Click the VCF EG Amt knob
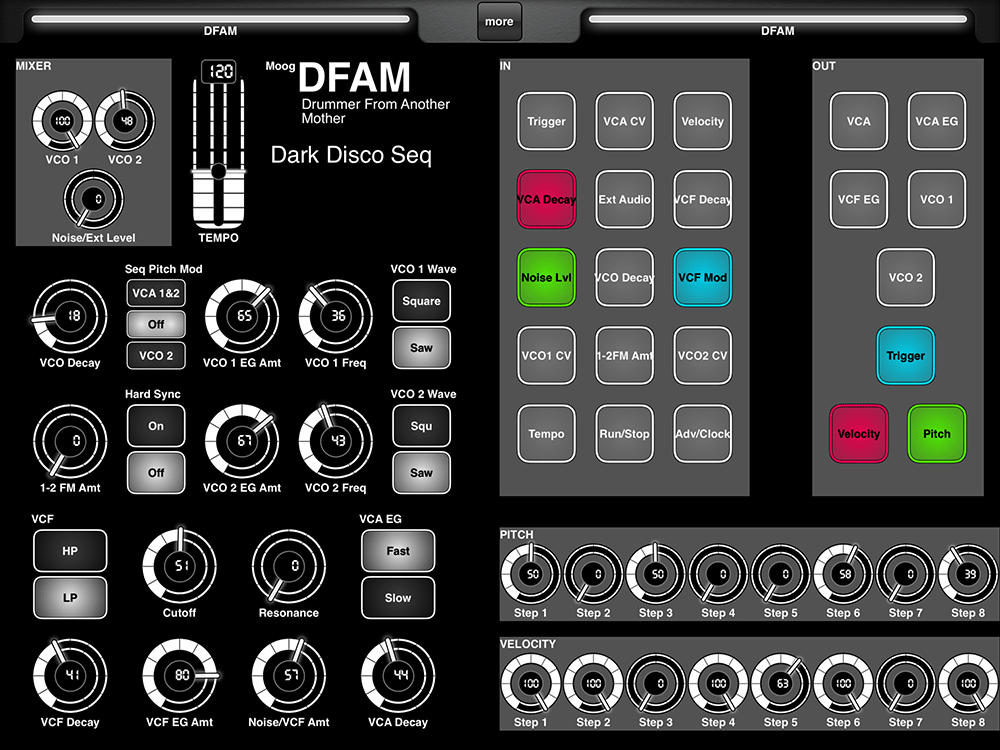Screen dimensions: 1000x750 coord(179,676)
